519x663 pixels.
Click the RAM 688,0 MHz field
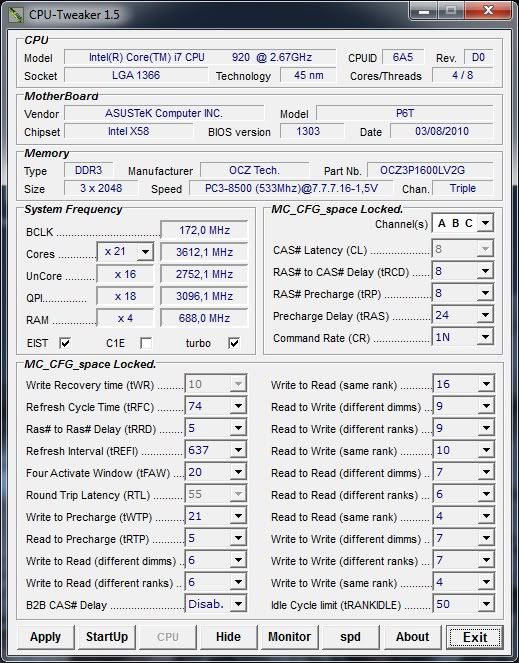pos(204,318)
